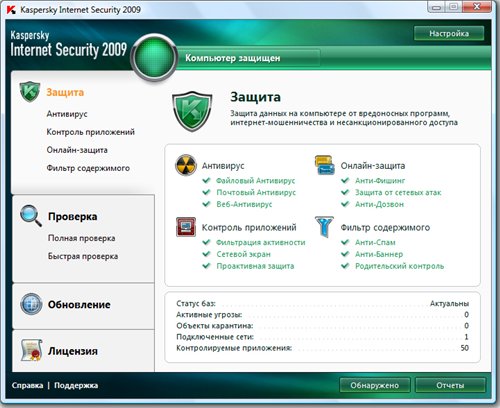Select Контроль приложений in the sidebar
The width and height of the screenshot is (500, 408).
click(x=91, y=132)
